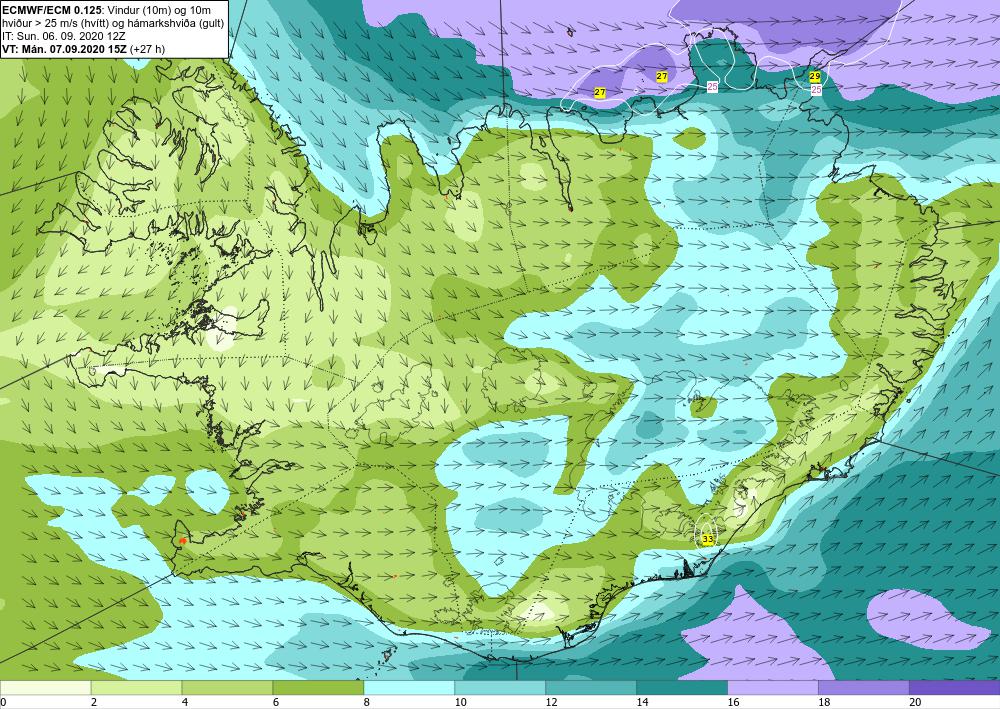Click the 'VT: Mán. 07.09.2020 15Z' valid time
The height and width of the screenshot is (709, 1000).
[64, 49]
